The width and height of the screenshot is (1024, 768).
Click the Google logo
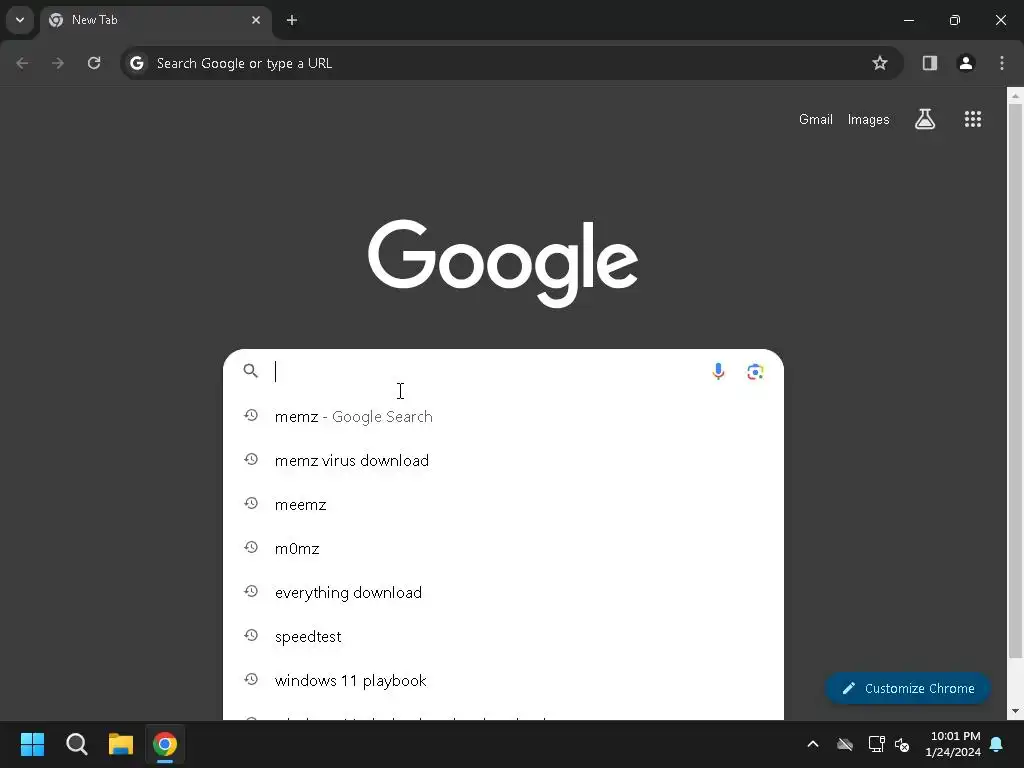coord(503,263)
